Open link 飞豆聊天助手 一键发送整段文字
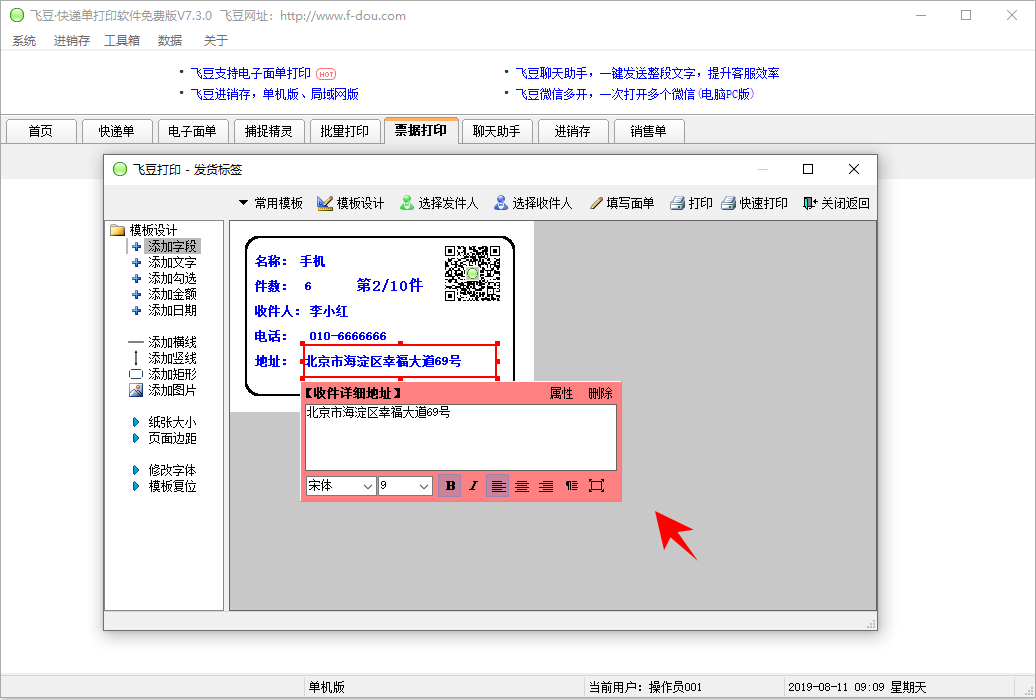1036x700 pixels. tap(648, 73)
